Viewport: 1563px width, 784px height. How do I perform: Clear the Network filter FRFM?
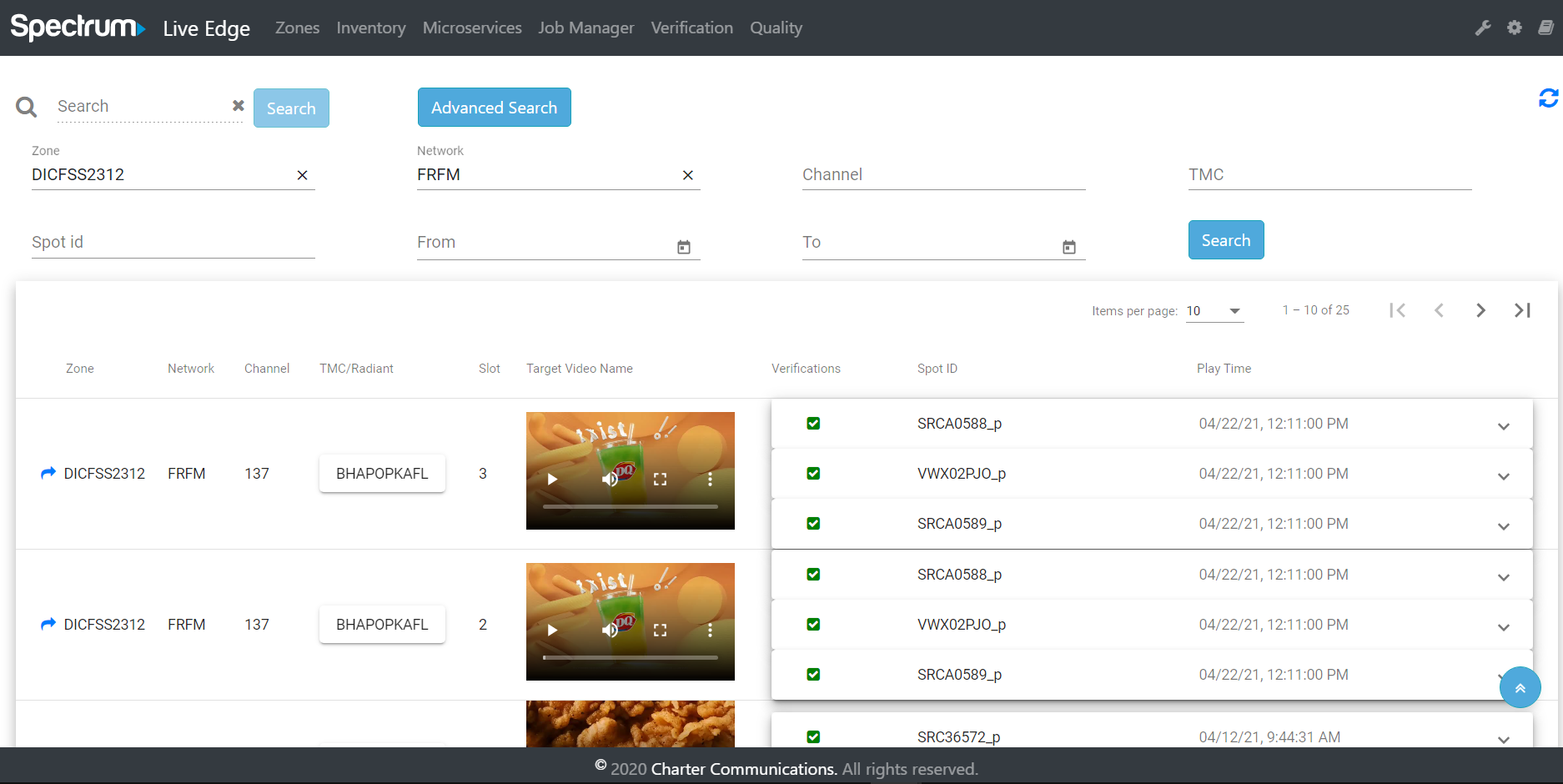tap(688, 175)
